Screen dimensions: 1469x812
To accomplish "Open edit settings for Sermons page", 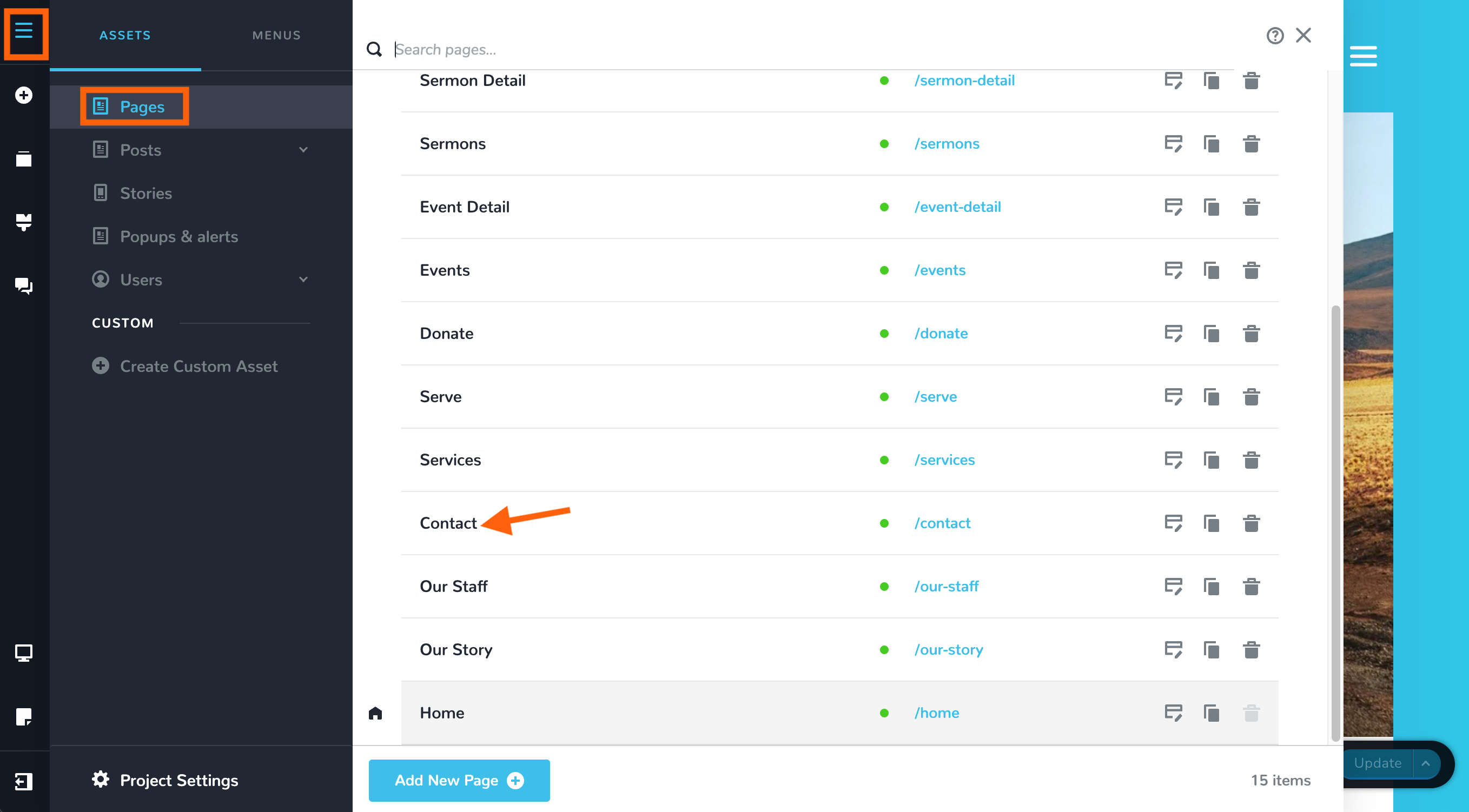I will coord(1173,144).
